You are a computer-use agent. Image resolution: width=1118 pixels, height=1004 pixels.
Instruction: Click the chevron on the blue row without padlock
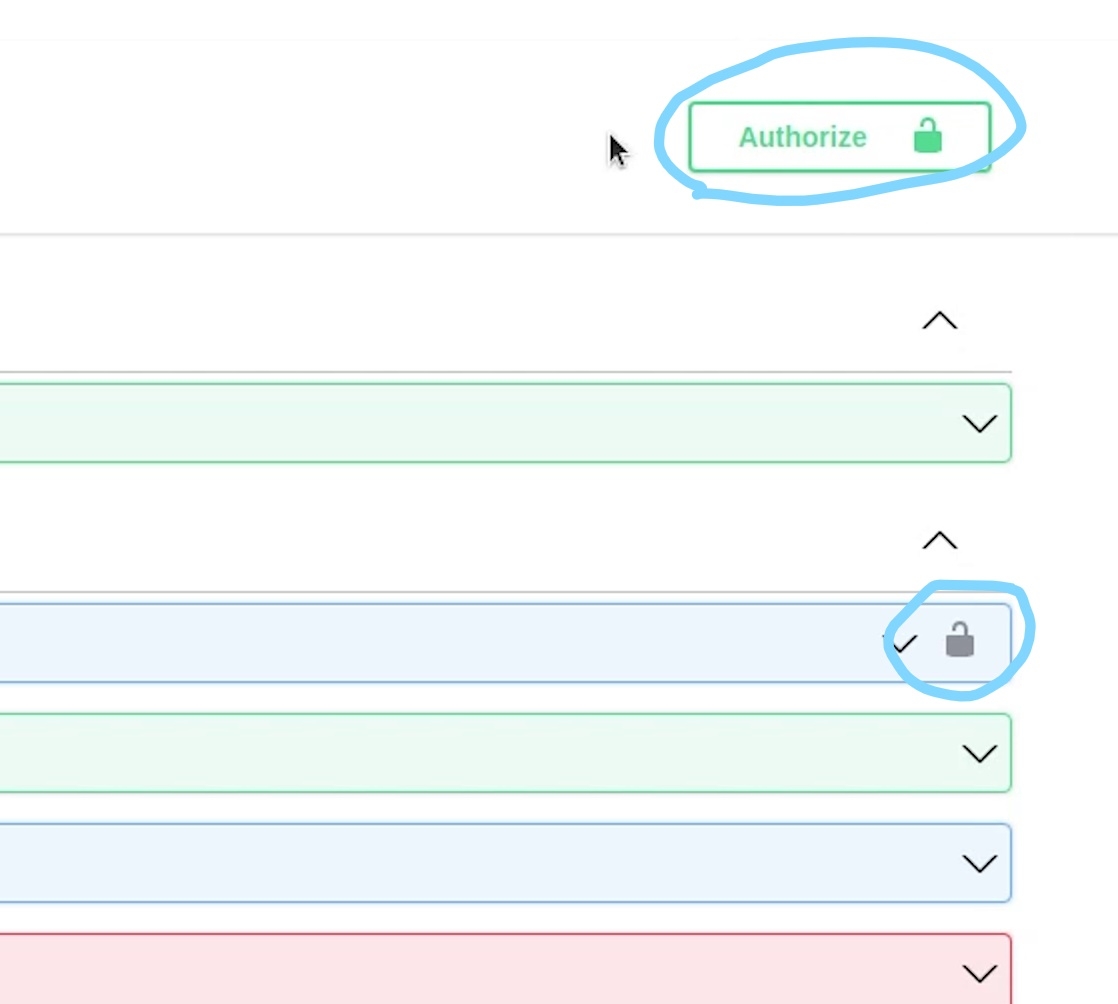pyautogui.click(x=979, y=863)
